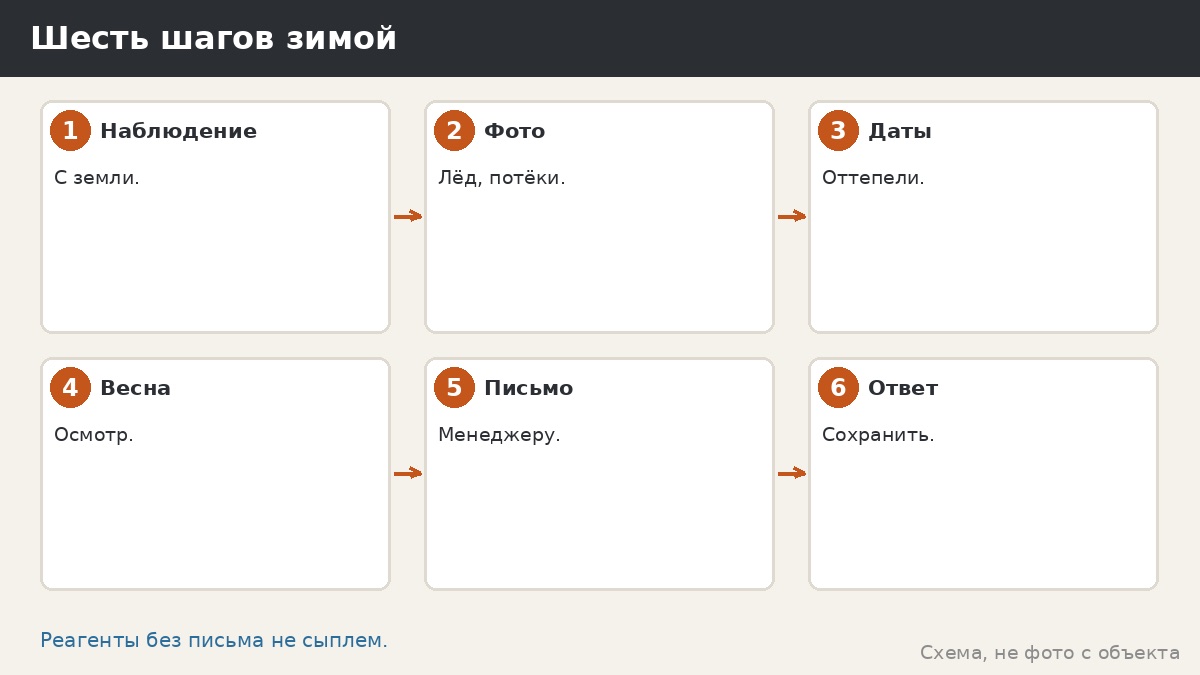This screenshot has height=675, width=1200.
Task: Select the Фото card heading
Action: coord(514,131)
